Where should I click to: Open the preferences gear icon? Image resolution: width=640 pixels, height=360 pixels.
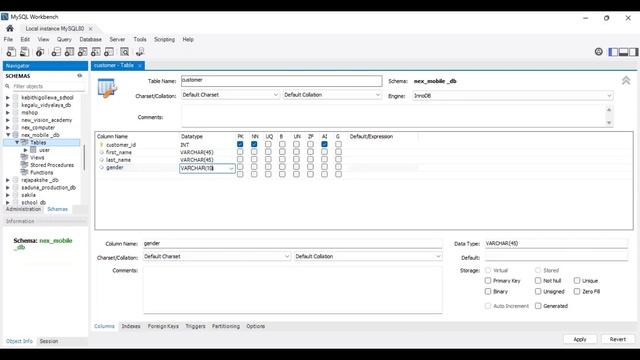(598, 52)
